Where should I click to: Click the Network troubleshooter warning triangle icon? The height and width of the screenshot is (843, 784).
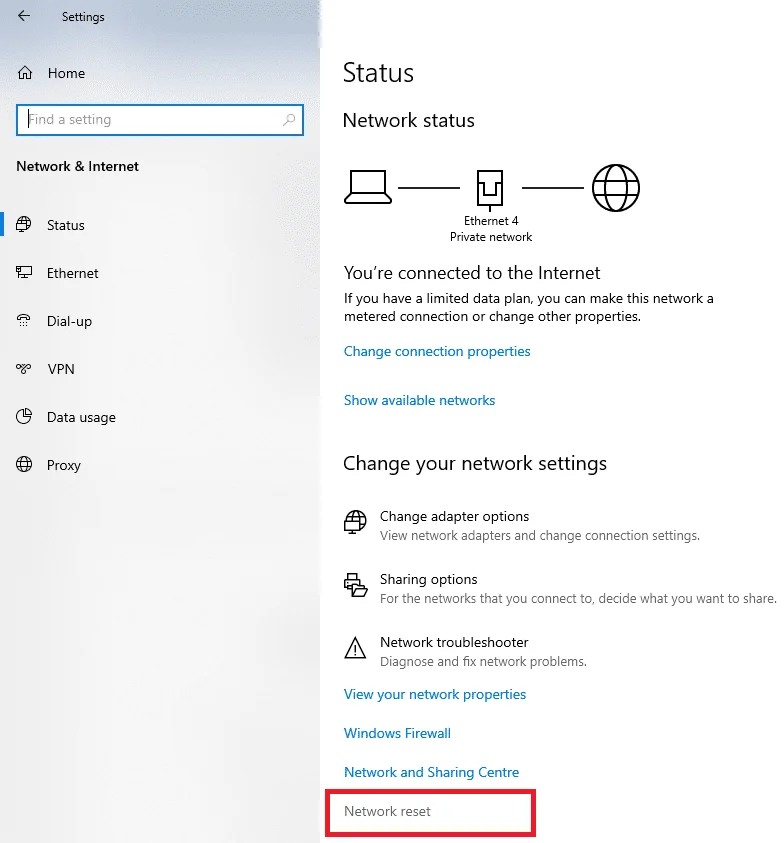coord(355,648)
